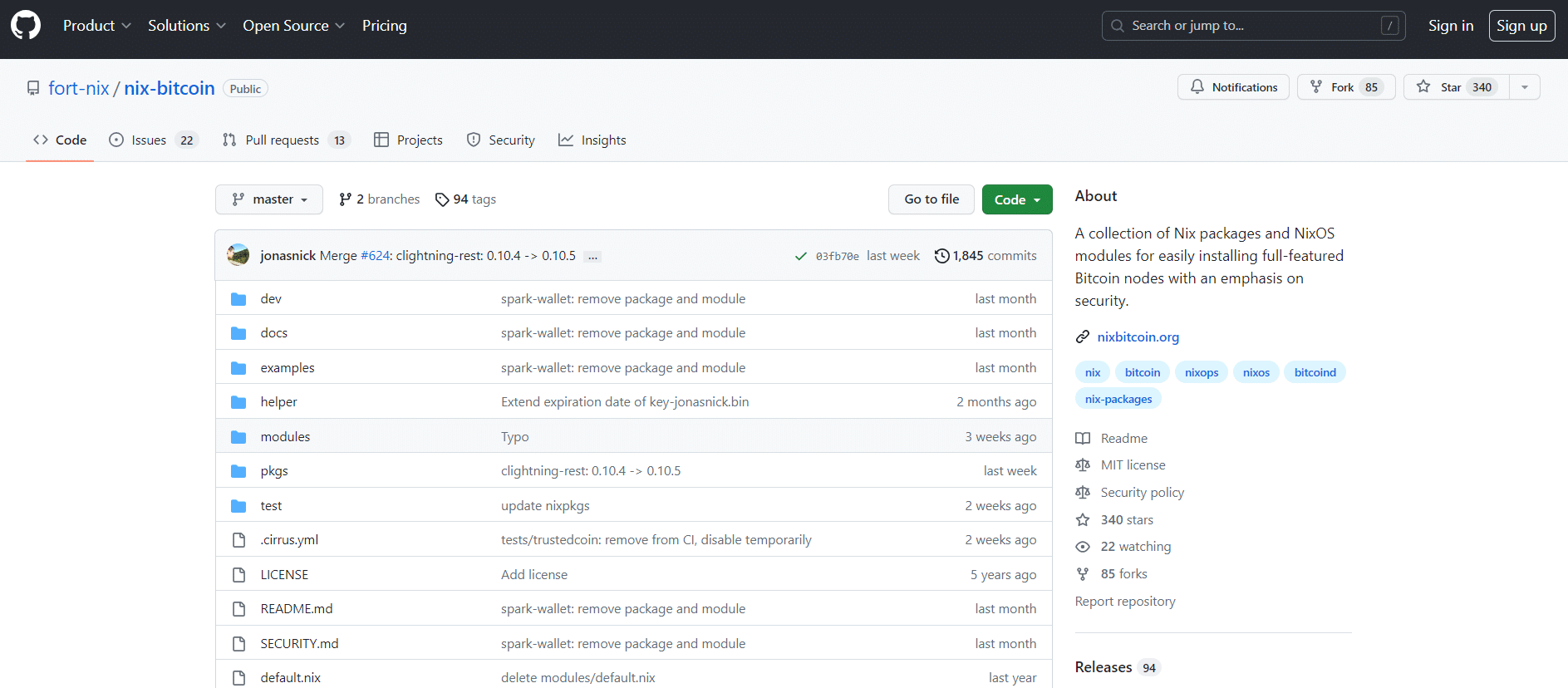Switch to the Projects tab

[408, 140]
